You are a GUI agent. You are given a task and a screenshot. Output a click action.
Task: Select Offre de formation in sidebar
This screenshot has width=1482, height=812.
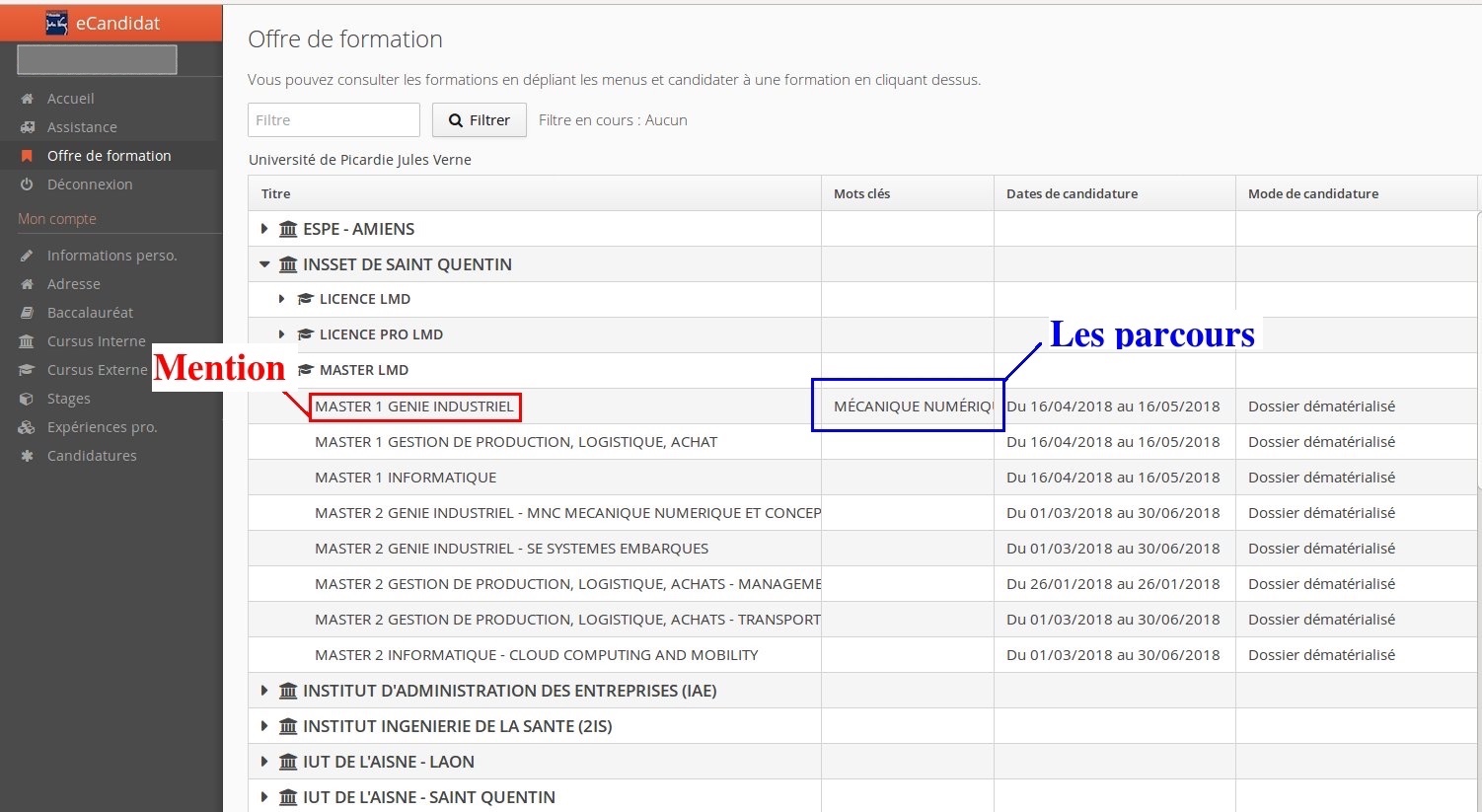click(x=111, y=156)
